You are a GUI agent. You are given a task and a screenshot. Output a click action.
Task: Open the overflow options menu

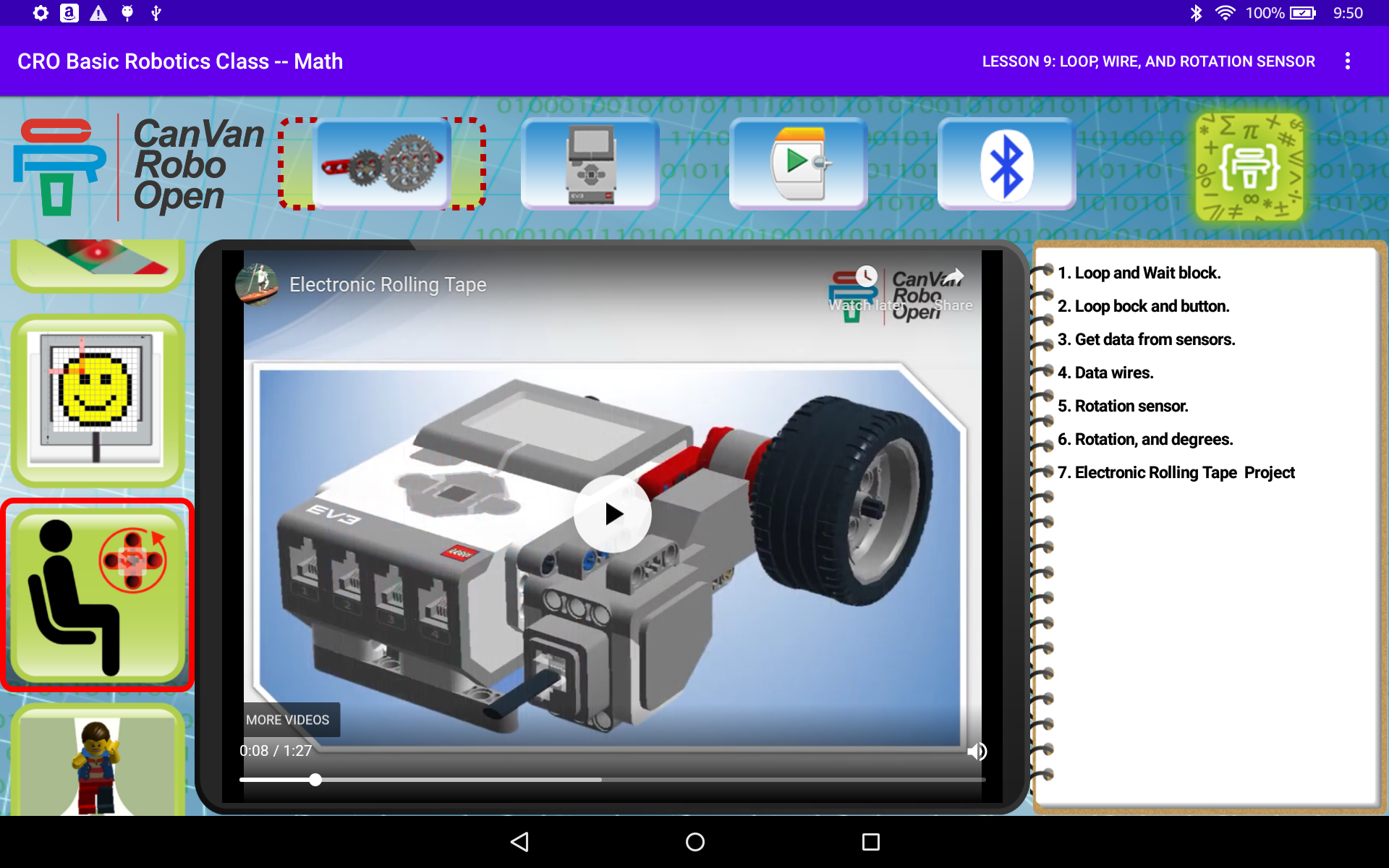click(1347, 61)
